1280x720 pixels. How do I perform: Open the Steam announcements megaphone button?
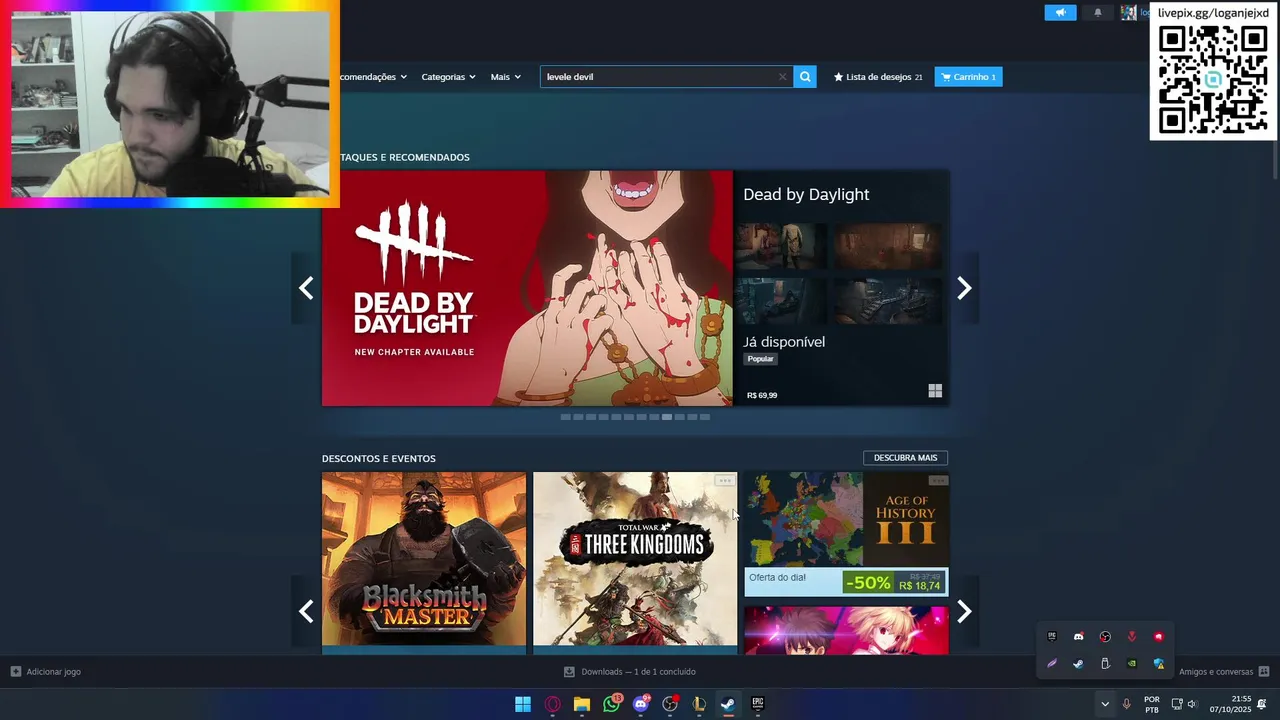(x=1060, y=13)
